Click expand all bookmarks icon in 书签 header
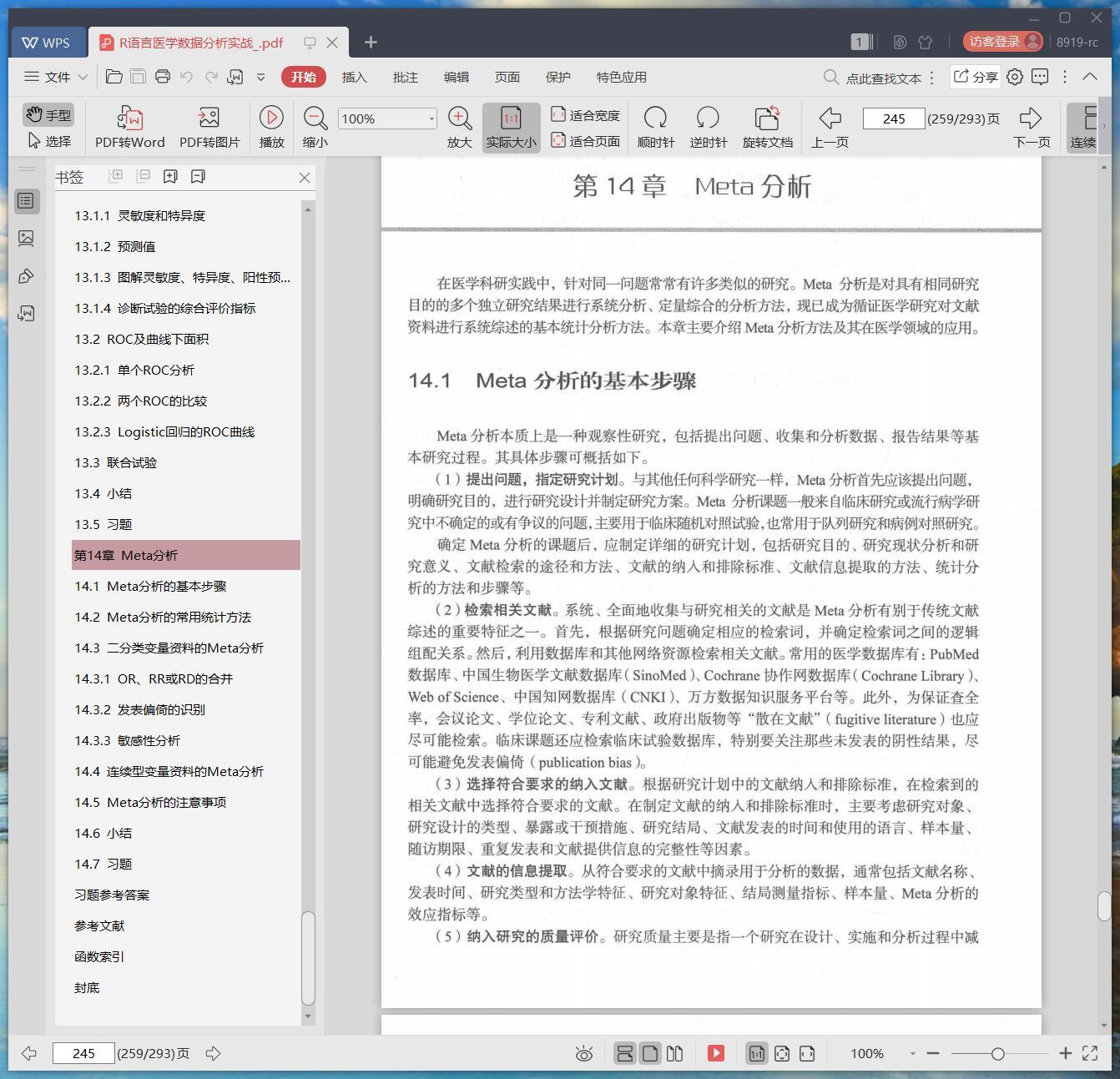Image resolution: width=1120 pixels, height=1079 pixels. click(x=116, y=176)
